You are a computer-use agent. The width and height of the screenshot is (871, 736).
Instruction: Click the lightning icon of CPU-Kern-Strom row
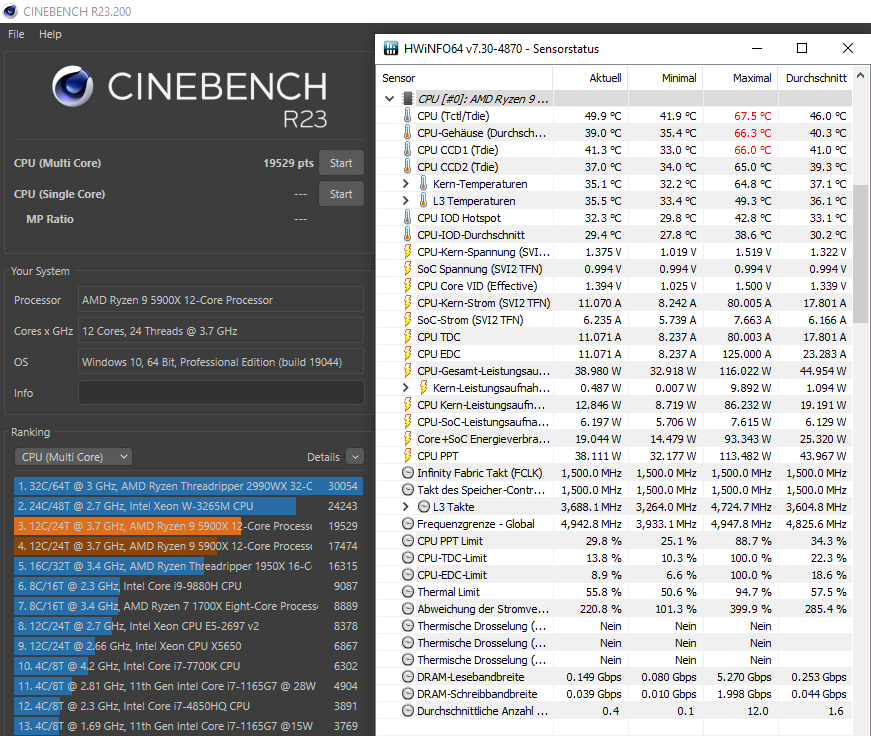pyautogui.click(x=408, y=303)
